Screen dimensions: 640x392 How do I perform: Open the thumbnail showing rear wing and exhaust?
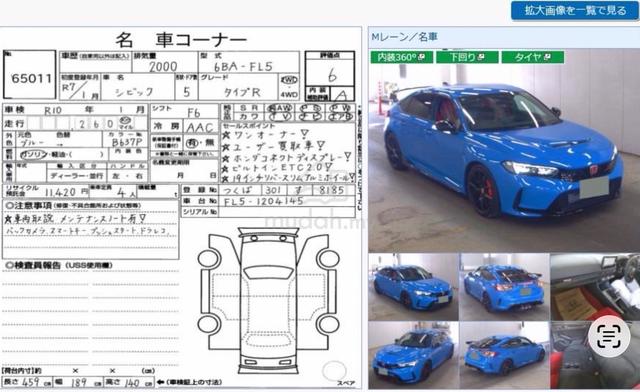(x=504, y=287)
